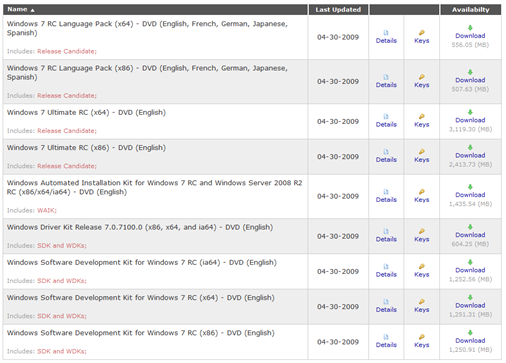This screenshot has width=506, height=363.
Task: Select the SDK for Windows 7 RC (ia64) title
Action: click(142, 263)
